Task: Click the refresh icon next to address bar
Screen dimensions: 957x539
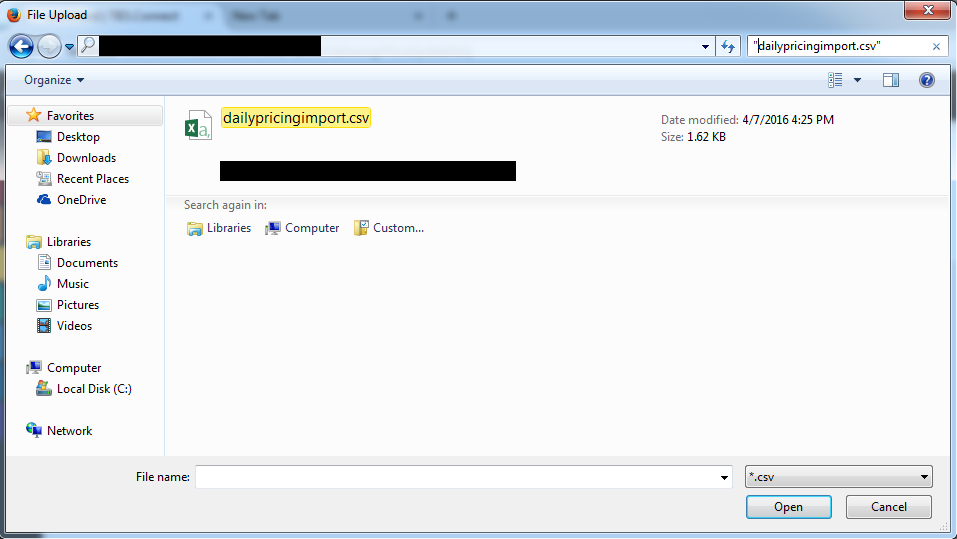Action: tap(729, 46)
